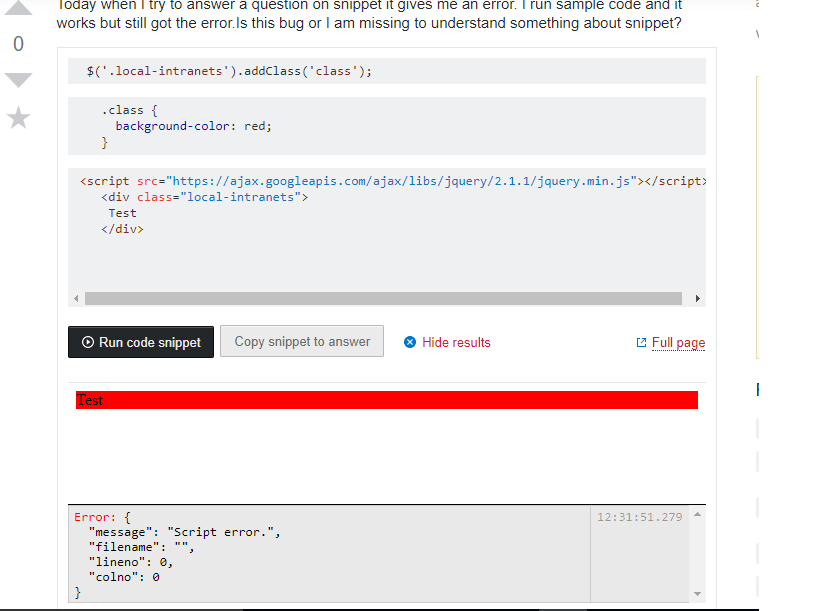Click the "Script error." message text
This screenshot has height=611, width=819.
(220, 532)
